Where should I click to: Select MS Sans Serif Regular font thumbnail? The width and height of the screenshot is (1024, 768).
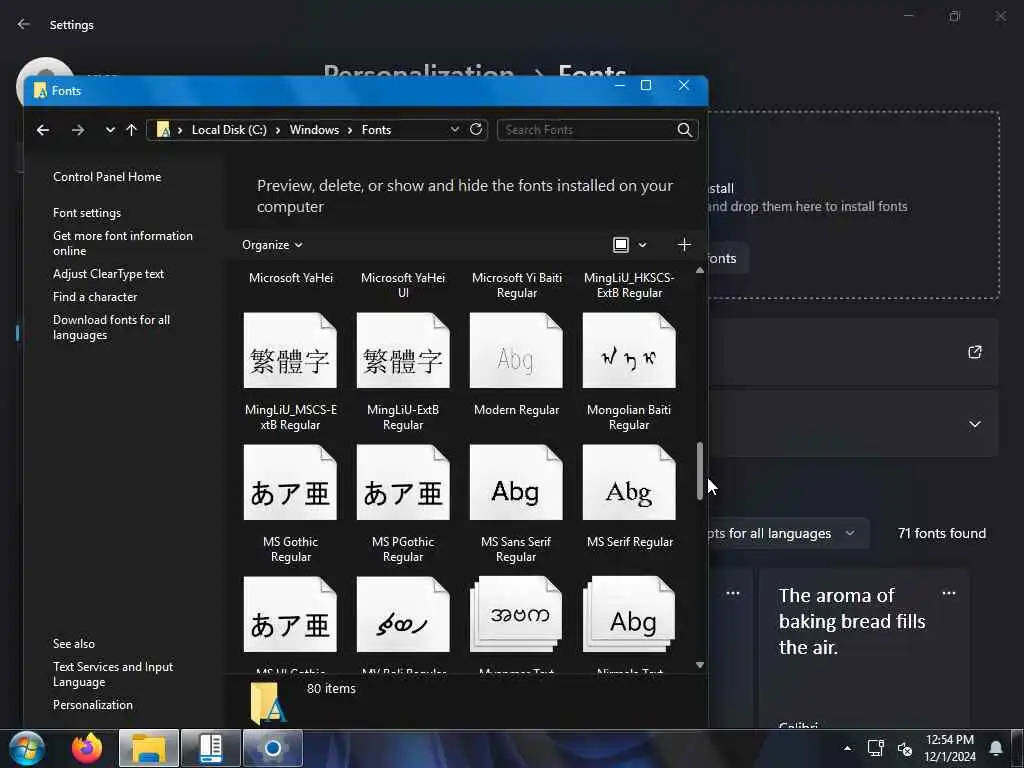(516, 482)
